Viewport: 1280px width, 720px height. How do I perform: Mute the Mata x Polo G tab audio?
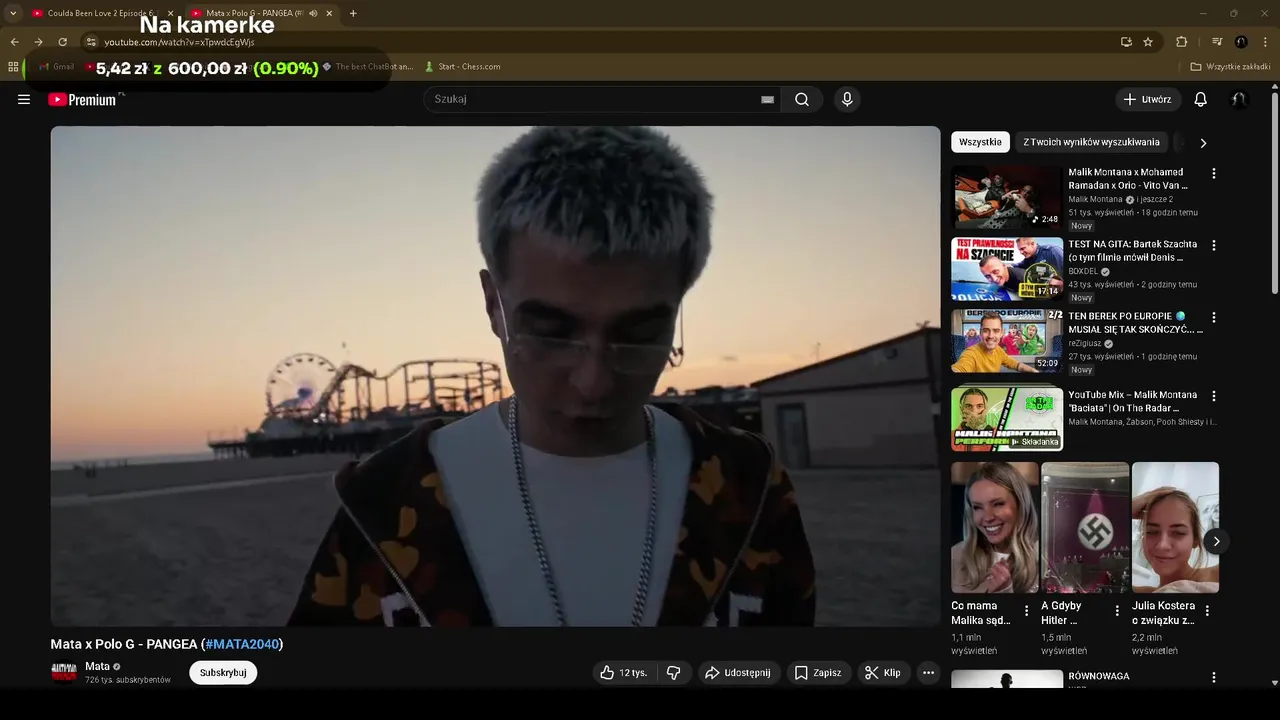313,13
